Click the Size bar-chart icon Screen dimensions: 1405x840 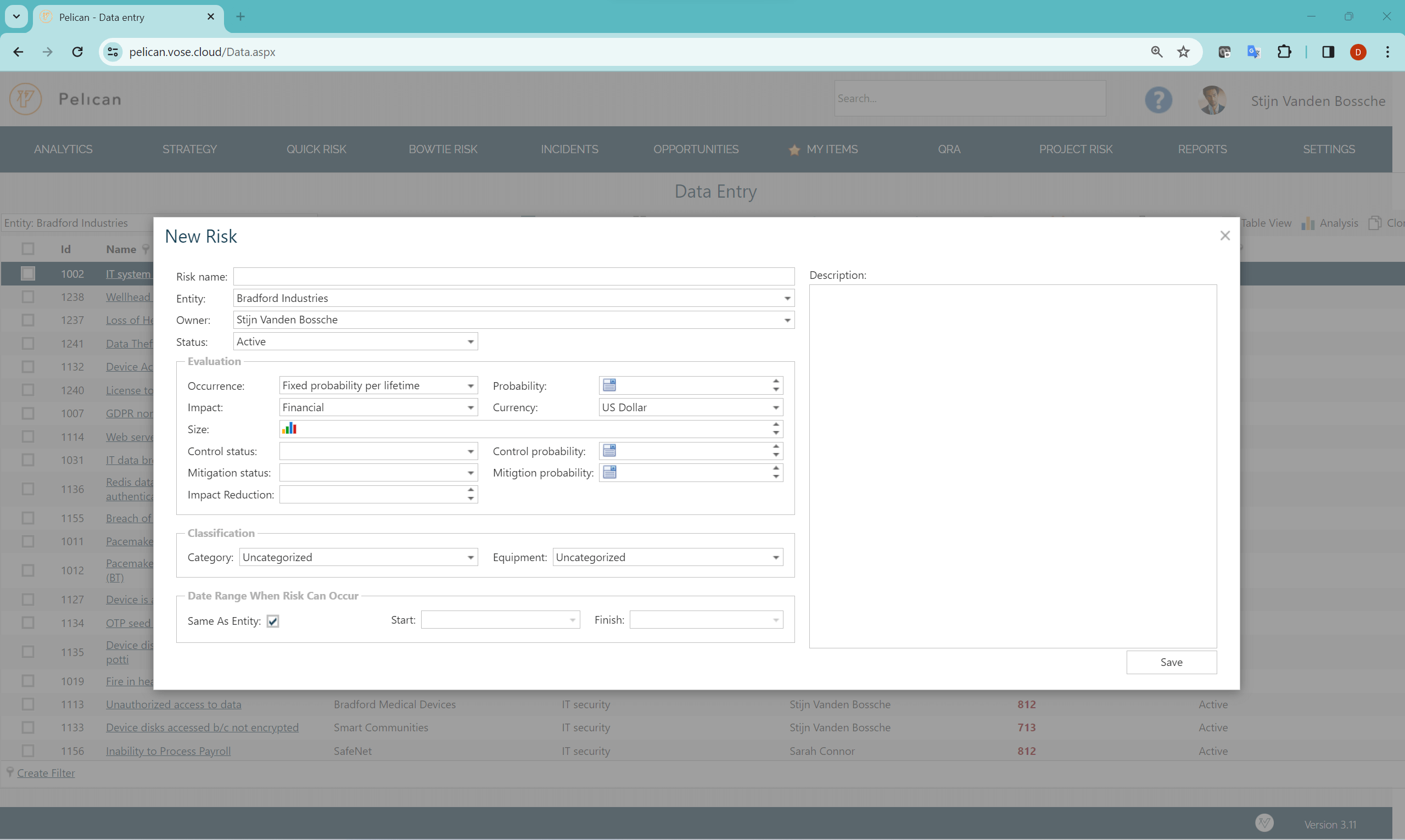pos(289,428)
